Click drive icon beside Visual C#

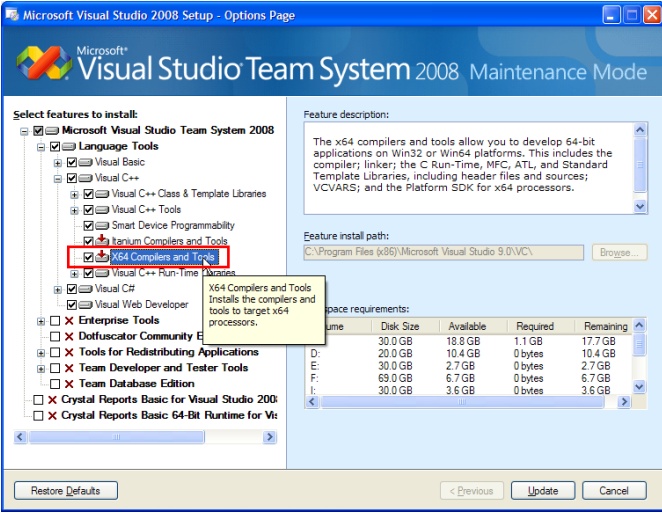click(x=85, y=289)
